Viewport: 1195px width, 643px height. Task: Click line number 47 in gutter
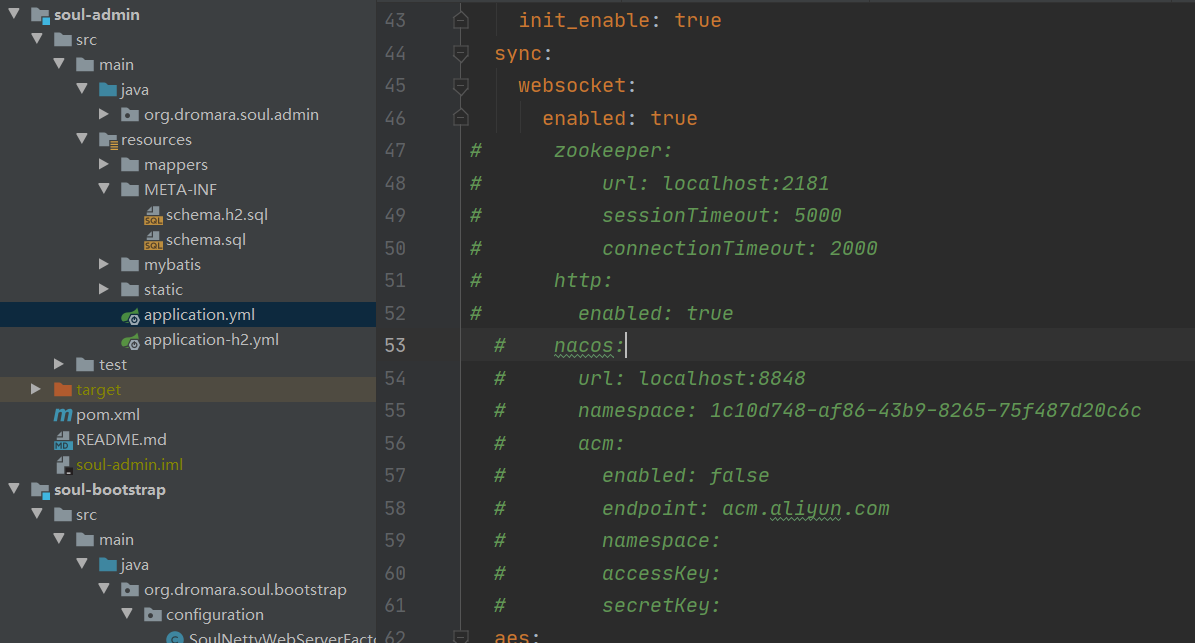pos(395,151)
